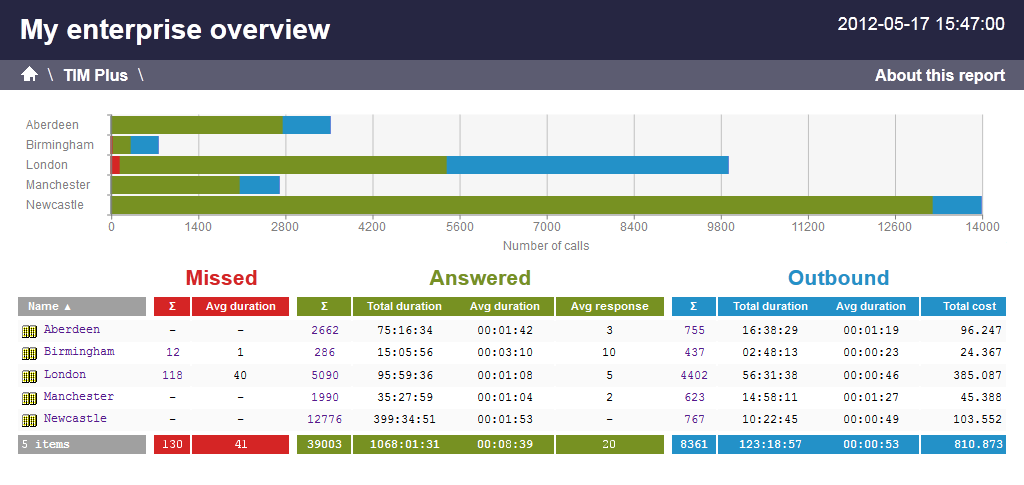Open the Aberdeen site link
Image resolution: width=1024 pixels, height=485 pixels.
pyautogui.click(x=71, y=329)
